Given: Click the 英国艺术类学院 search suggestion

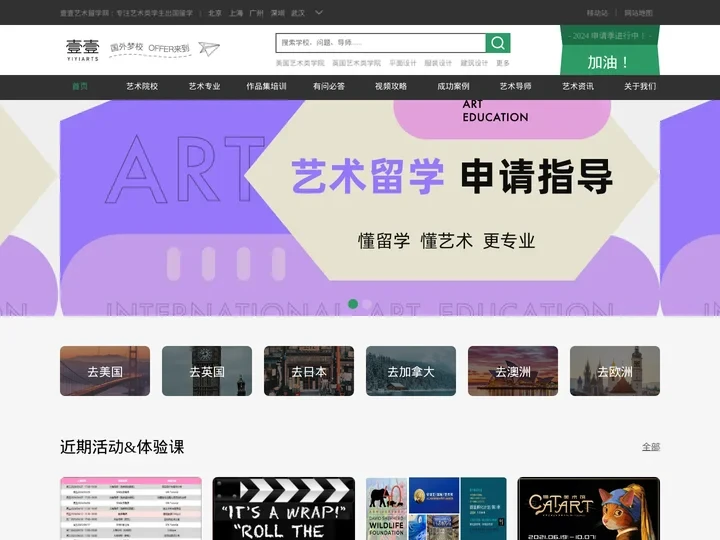Looking at the screenshot, I should point(356,63).
